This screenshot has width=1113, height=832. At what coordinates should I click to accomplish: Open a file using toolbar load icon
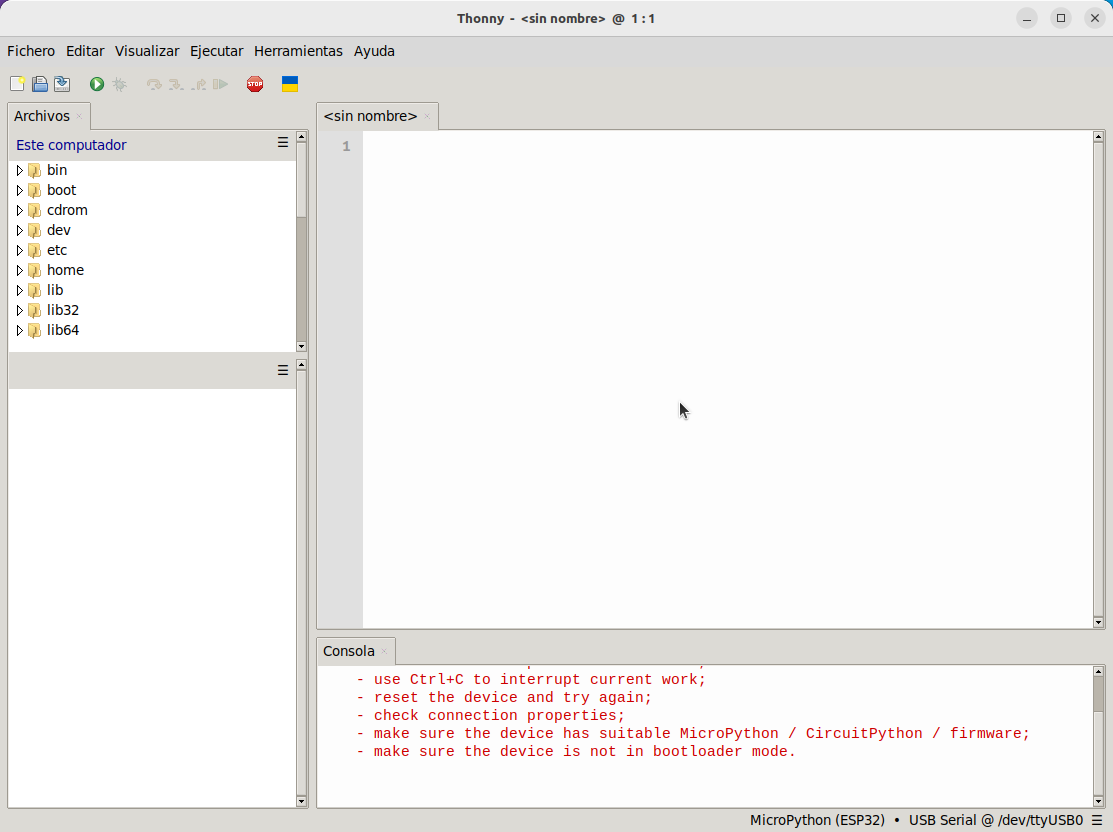40,84
